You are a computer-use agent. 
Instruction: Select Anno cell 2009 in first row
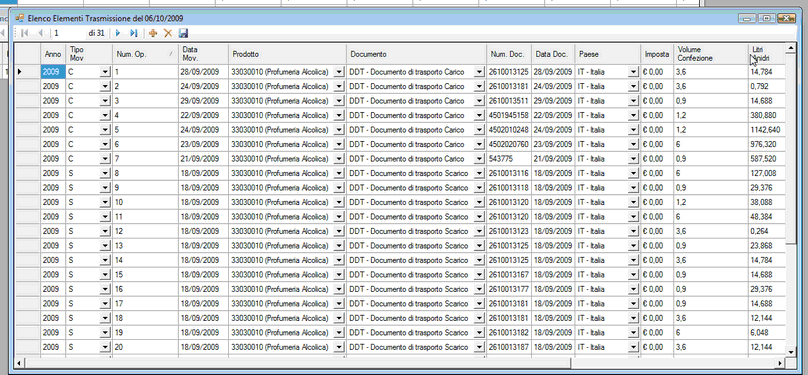coord(53,72)
